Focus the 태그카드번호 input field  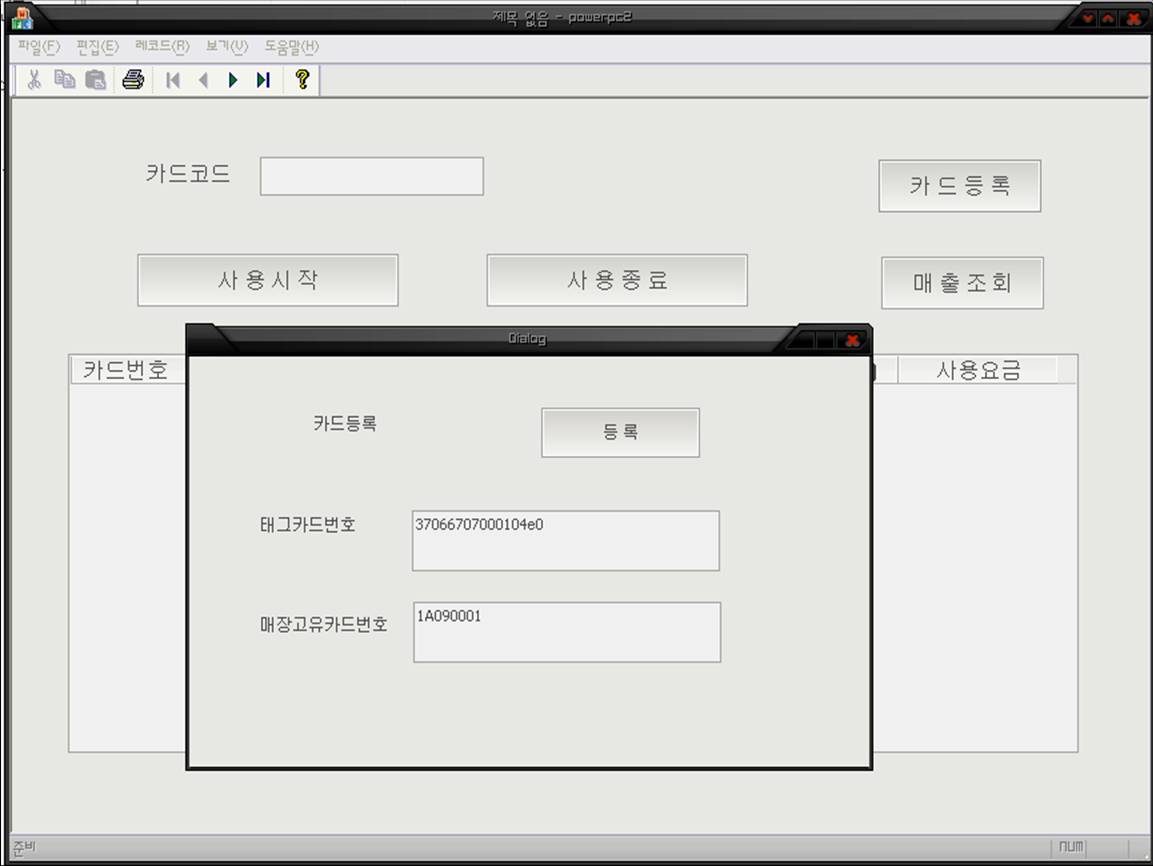coord(565,541)
